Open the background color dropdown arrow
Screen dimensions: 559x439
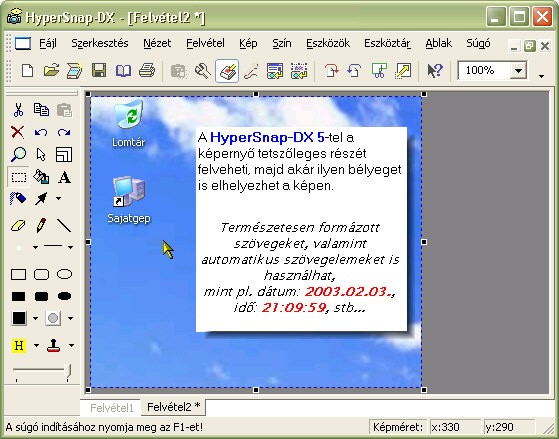pos(70,318)
